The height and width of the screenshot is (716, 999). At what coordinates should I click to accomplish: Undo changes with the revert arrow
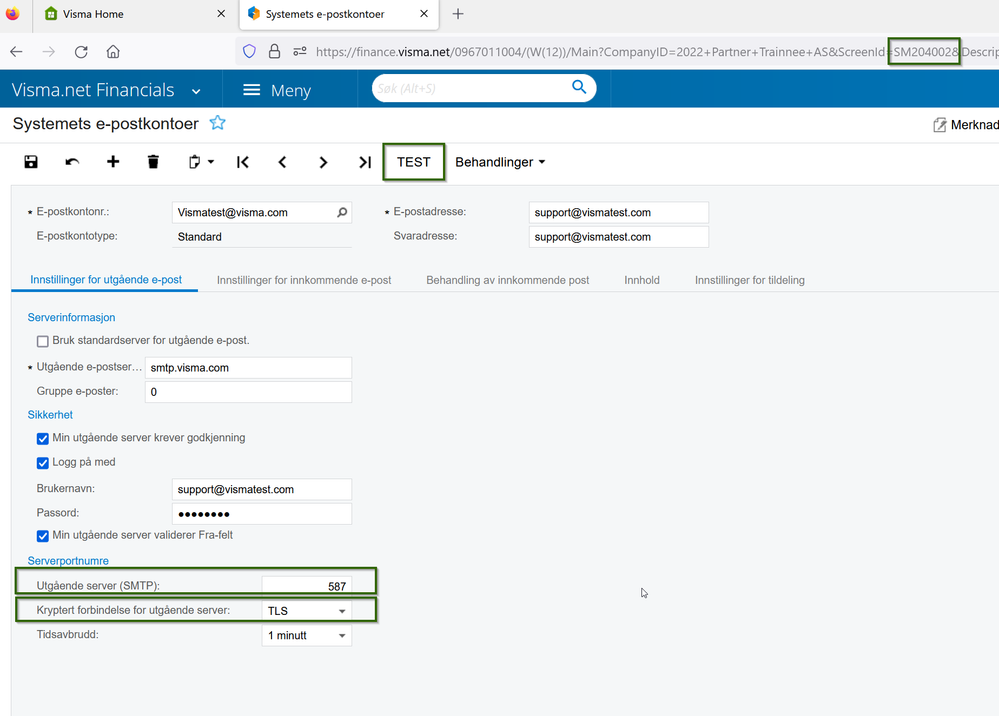click(72, 162)
